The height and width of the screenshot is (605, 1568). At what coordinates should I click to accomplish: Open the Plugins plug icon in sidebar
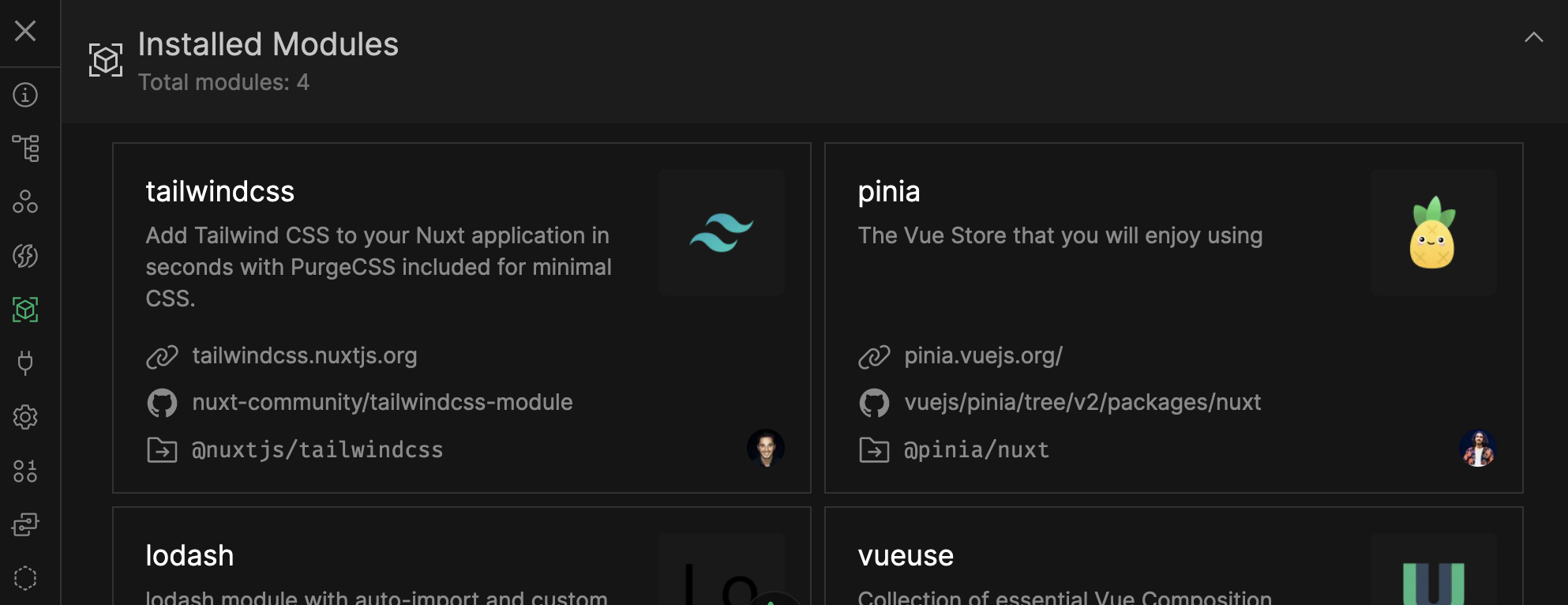click(x=25, y=363)
